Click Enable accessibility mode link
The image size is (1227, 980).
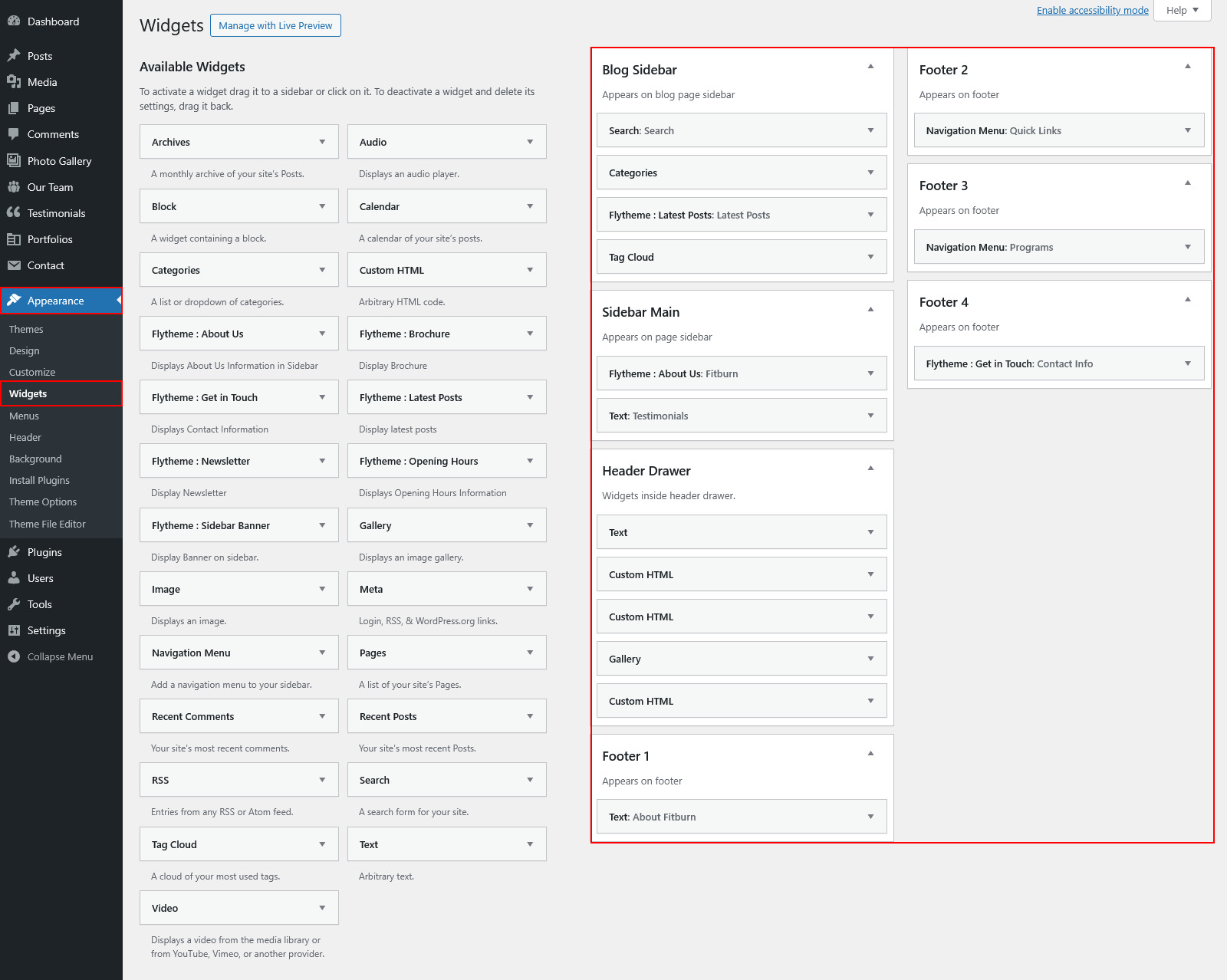click(1092, 10)
